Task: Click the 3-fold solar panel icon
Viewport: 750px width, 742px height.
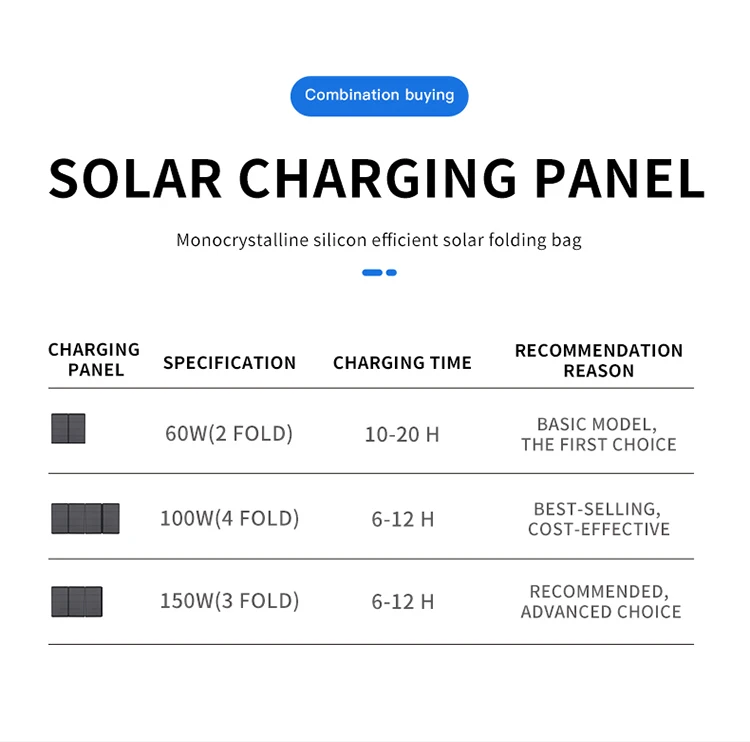Action: pyautogui.click(x=77, y=602)
